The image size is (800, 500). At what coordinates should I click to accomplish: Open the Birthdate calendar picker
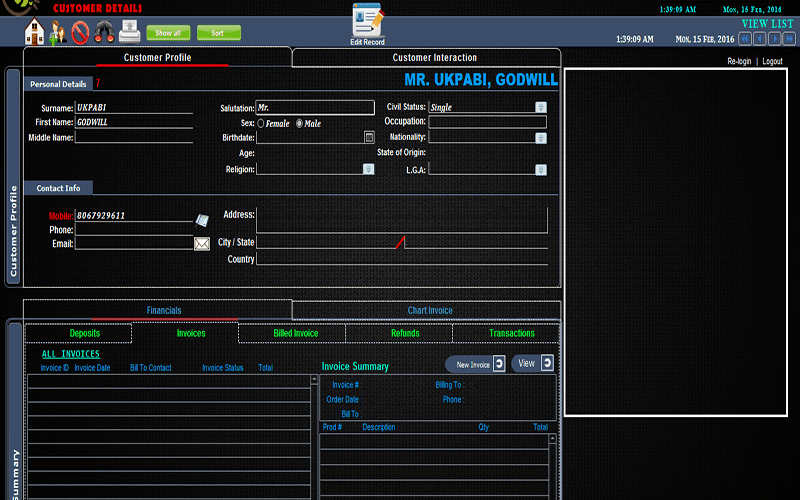(369, 137)
